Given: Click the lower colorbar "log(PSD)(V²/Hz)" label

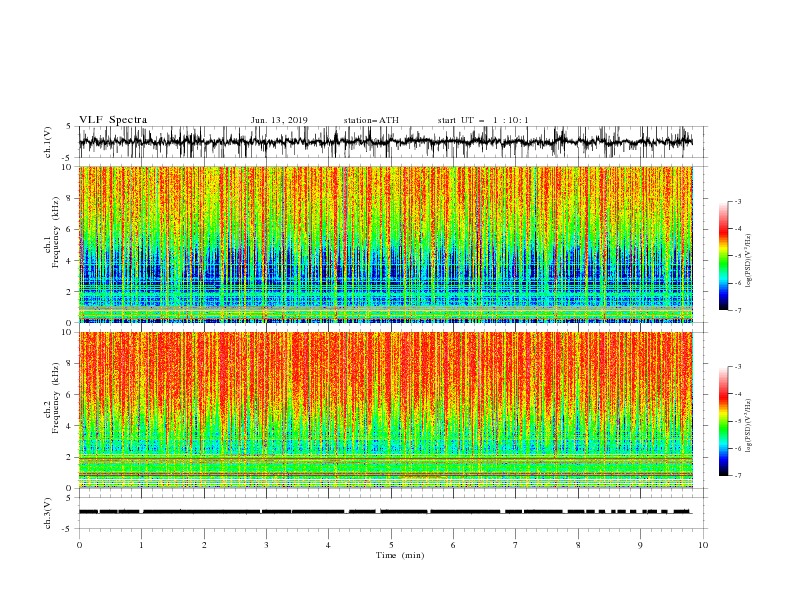Looking at the screenshot, I should (748, 425).
